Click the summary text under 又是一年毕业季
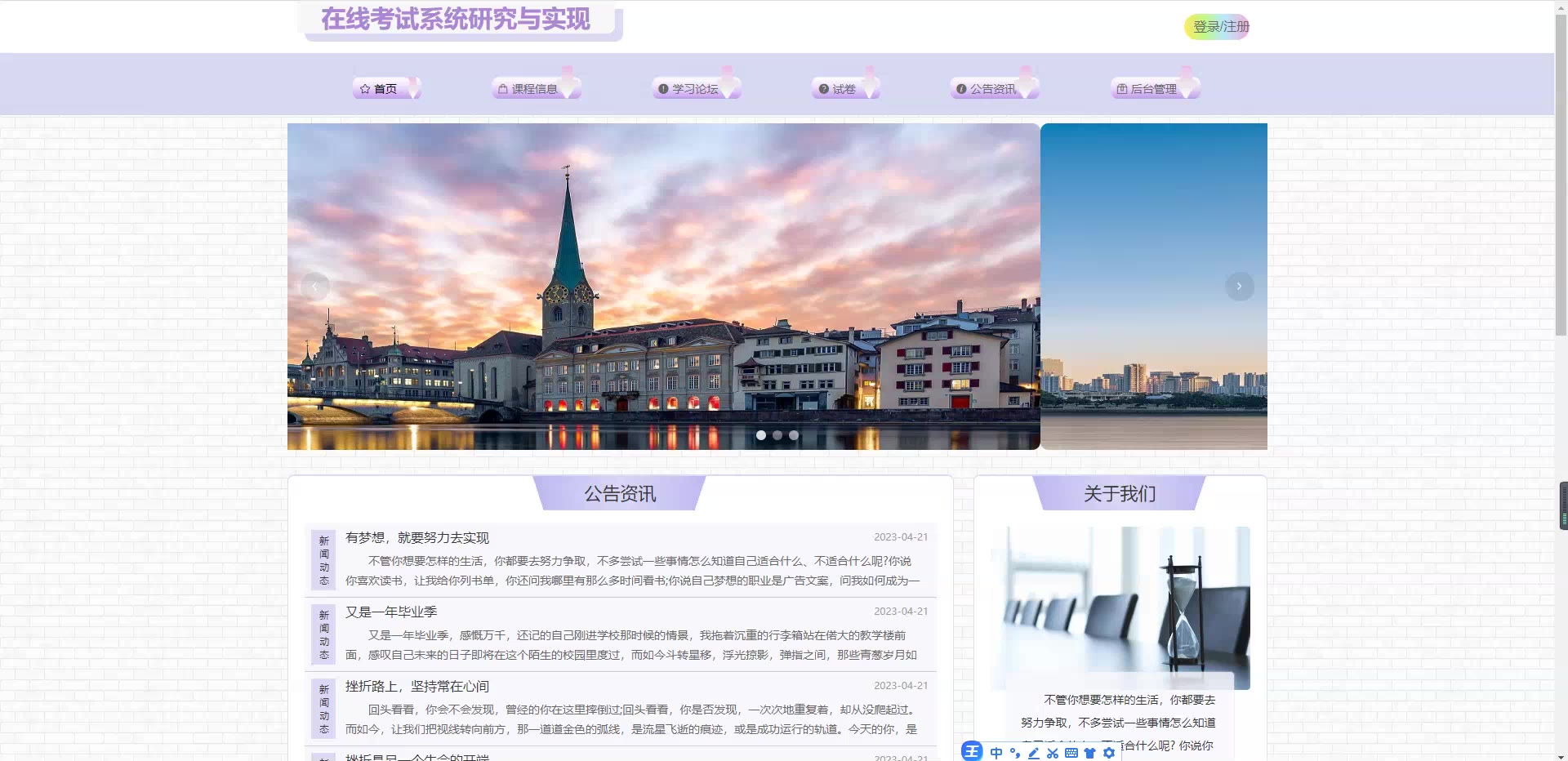1568x761 pixels. click(x=632, y=645)
